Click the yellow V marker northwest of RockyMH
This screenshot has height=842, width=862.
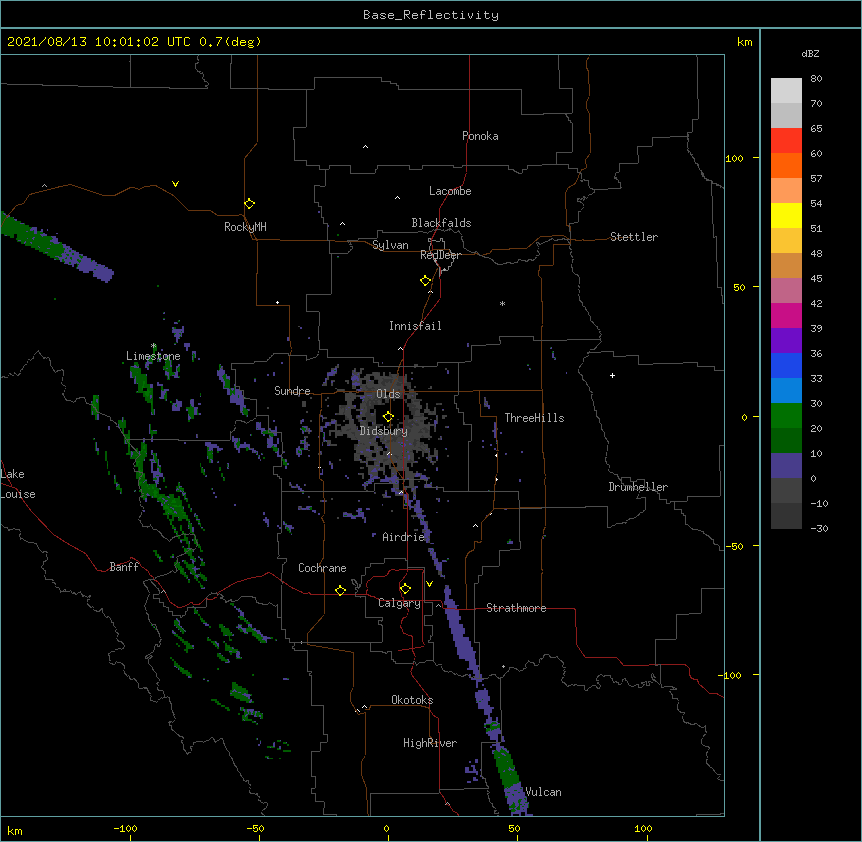coord(175,184)
